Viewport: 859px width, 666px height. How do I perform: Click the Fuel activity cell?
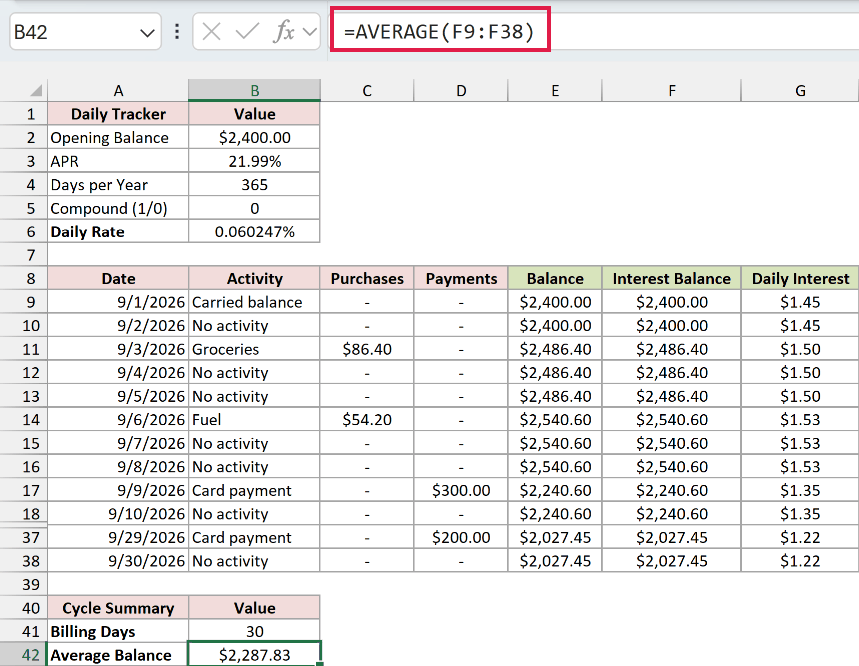[255, 420]
